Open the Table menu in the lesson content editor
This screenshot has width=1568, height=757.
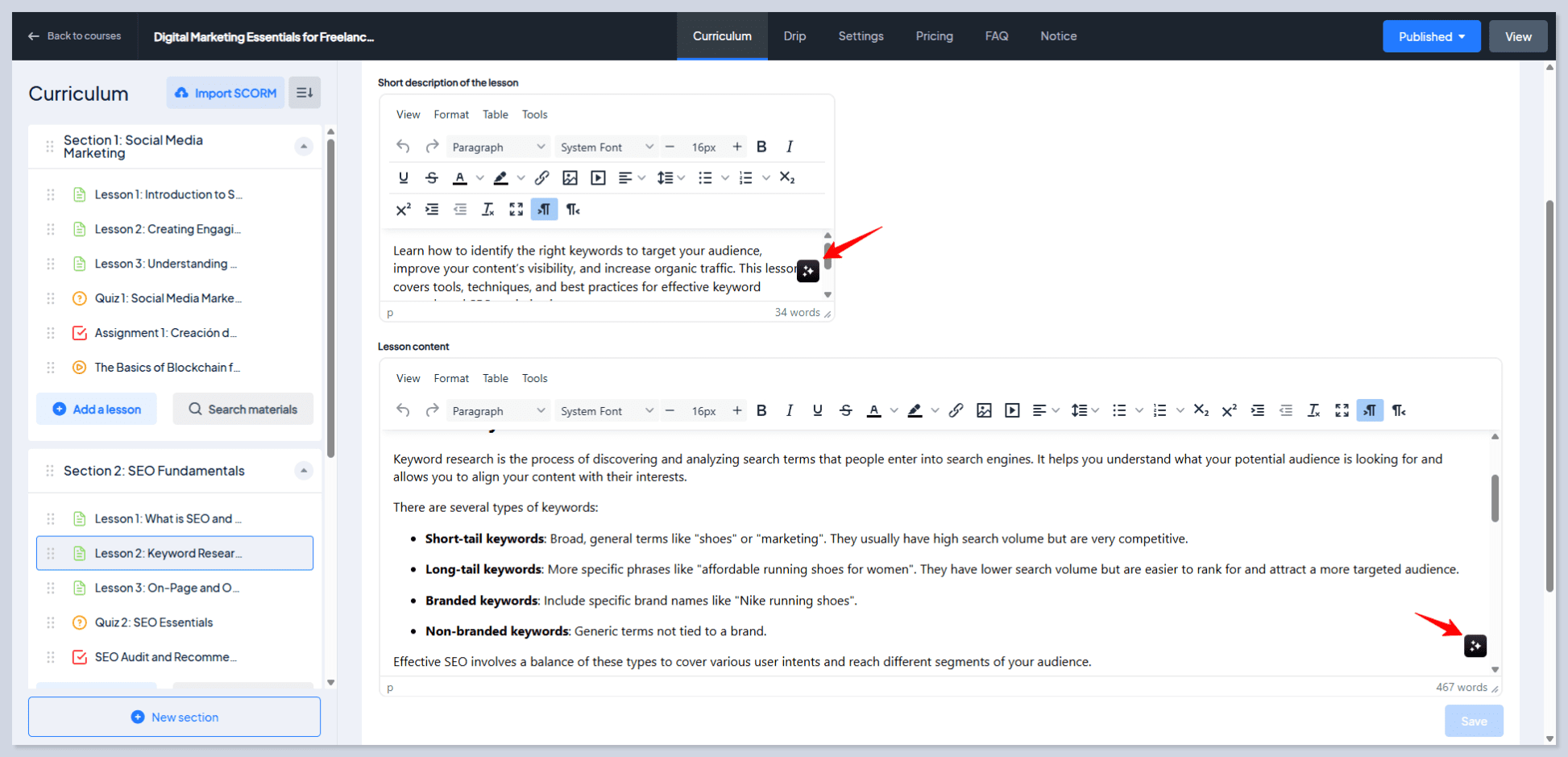(495, 377)
